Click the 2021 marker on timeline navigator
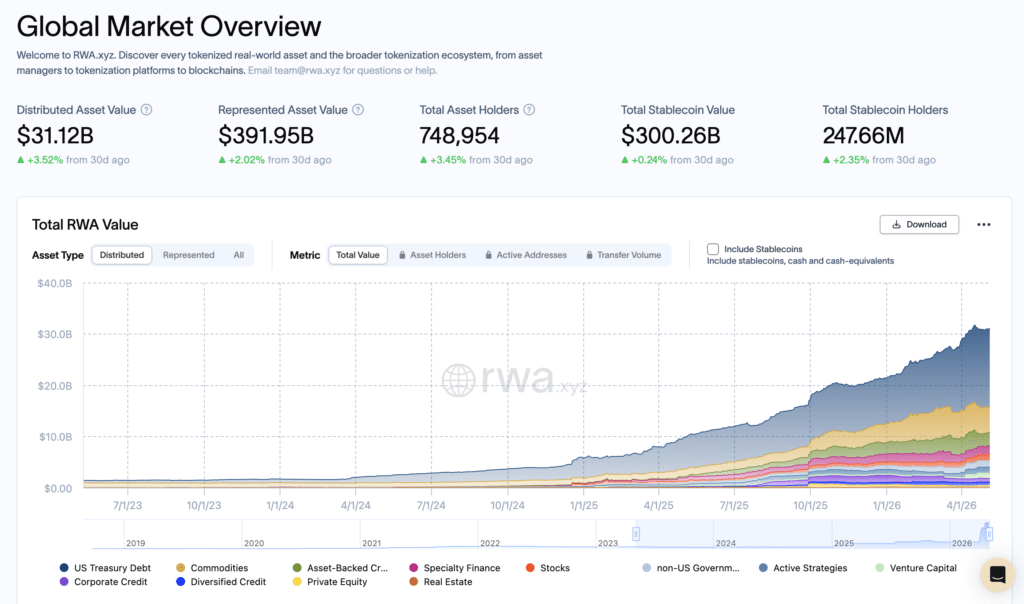 (372, 543)
